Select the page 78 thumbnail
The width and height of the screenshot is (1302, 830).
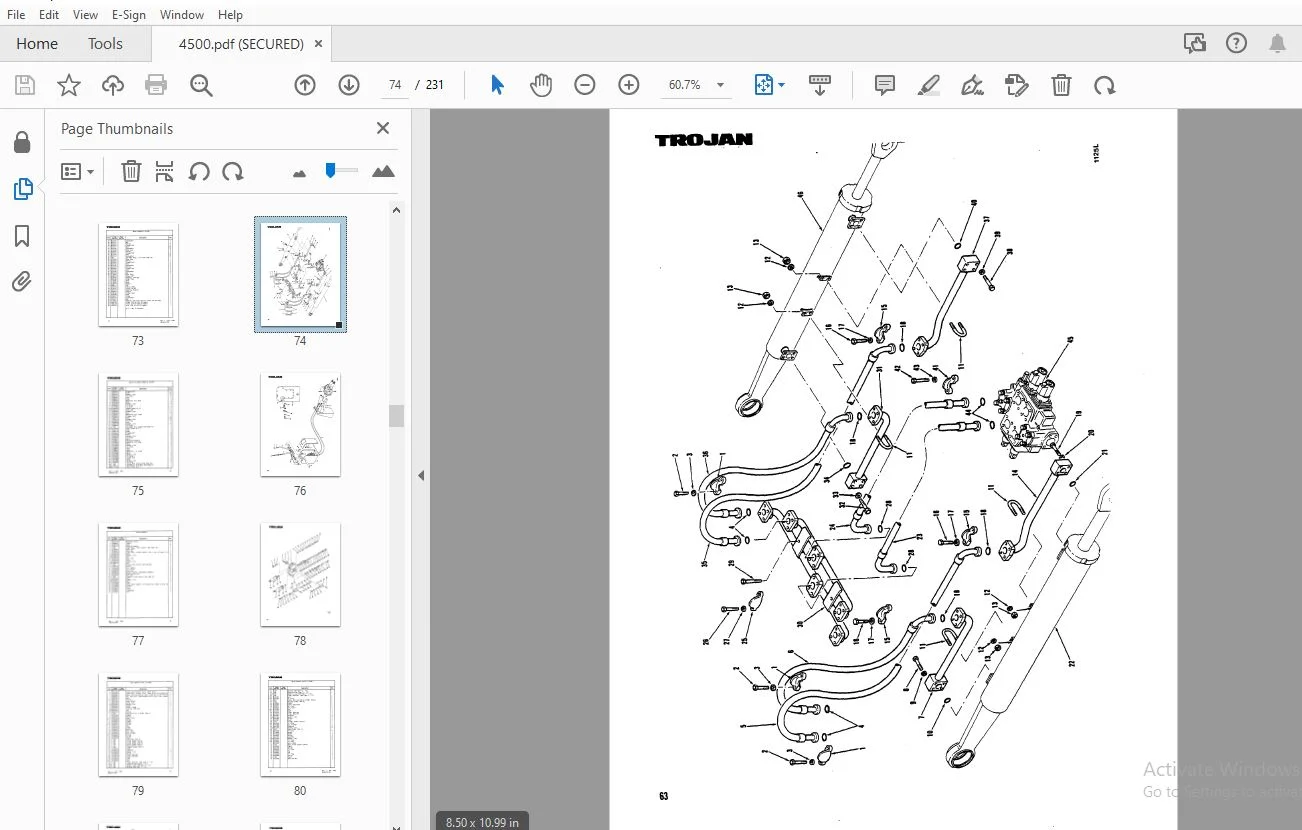(300, 575)
